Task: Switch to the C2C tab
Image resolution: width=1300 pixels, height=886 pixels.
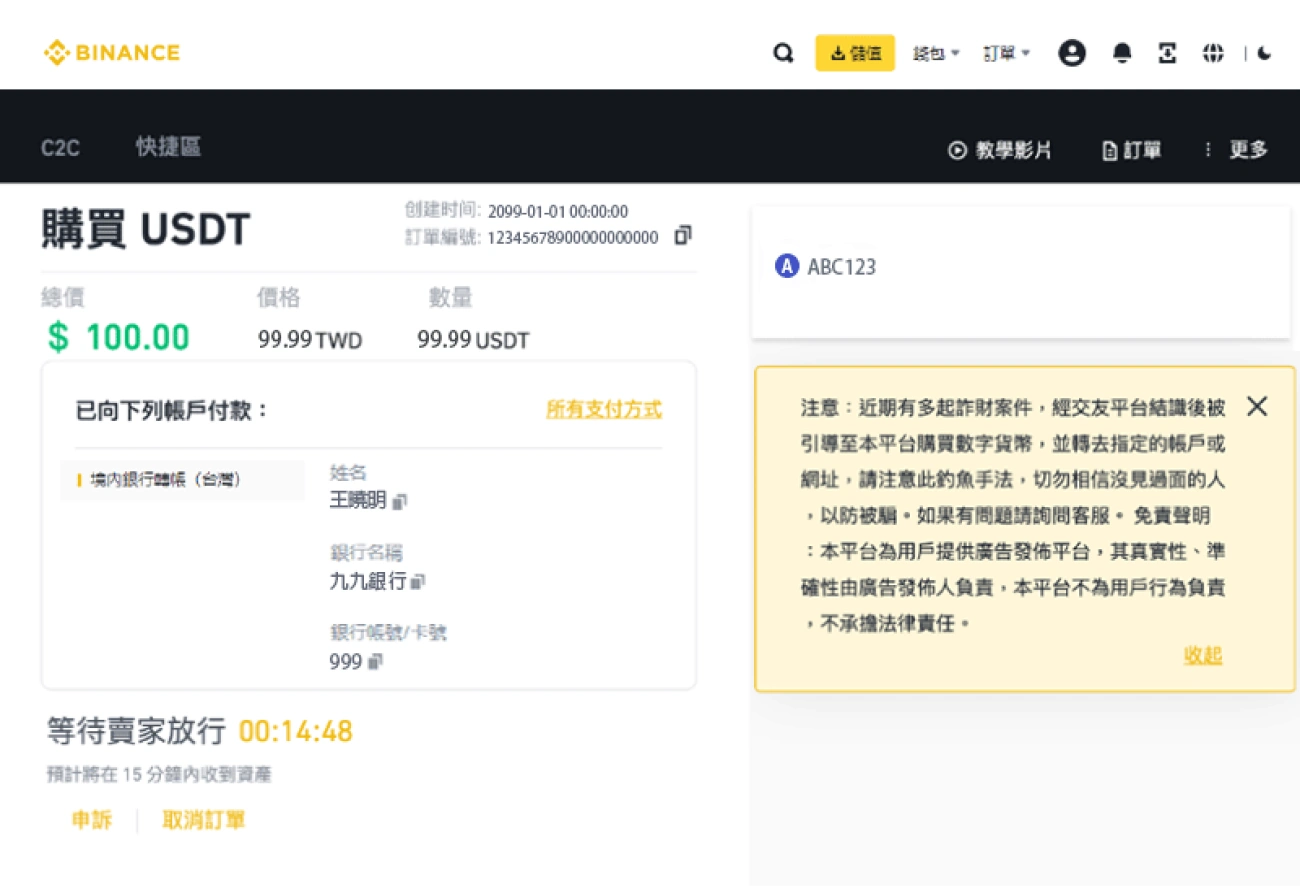Action: tap(60, 147)
